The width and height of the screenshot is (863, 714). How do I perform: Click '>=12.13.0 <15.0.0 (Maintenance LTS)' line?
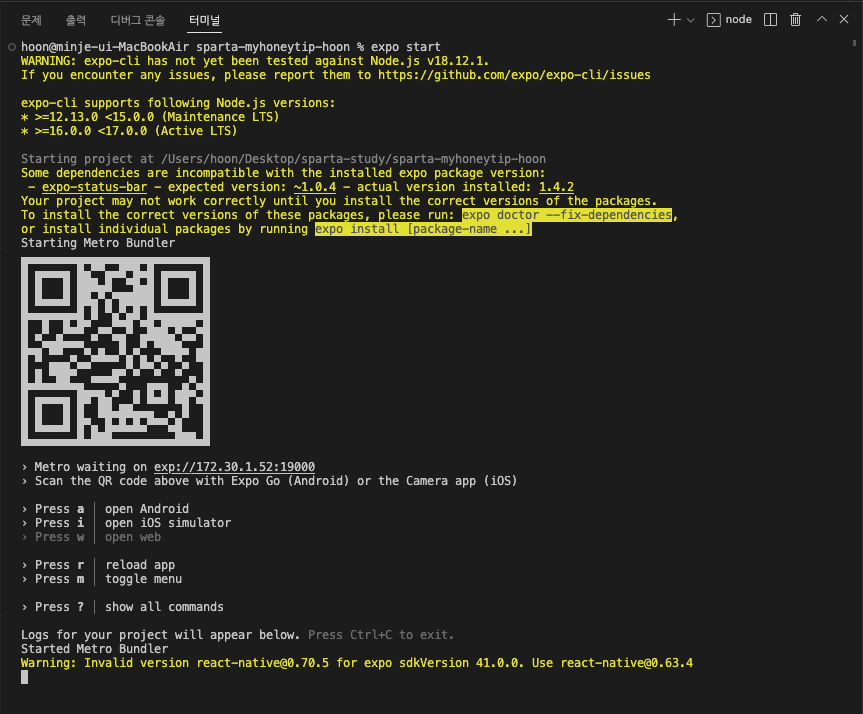(x=150, y=117)
